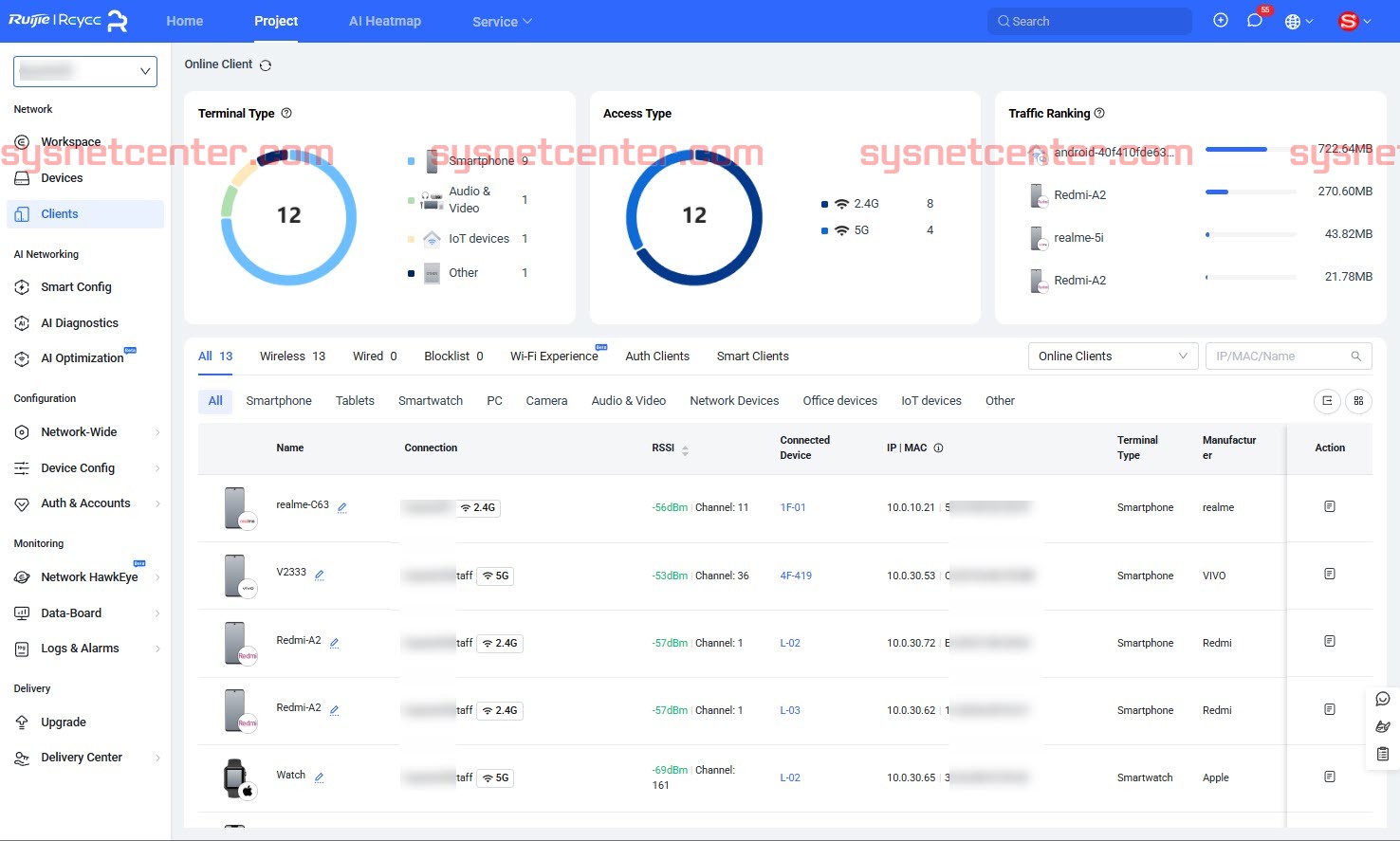Image resolution: width=1400 pixels, height=841 pixels.
Task: Click the realme-C63 device thumbnail
Action: (x=239, y=507)
